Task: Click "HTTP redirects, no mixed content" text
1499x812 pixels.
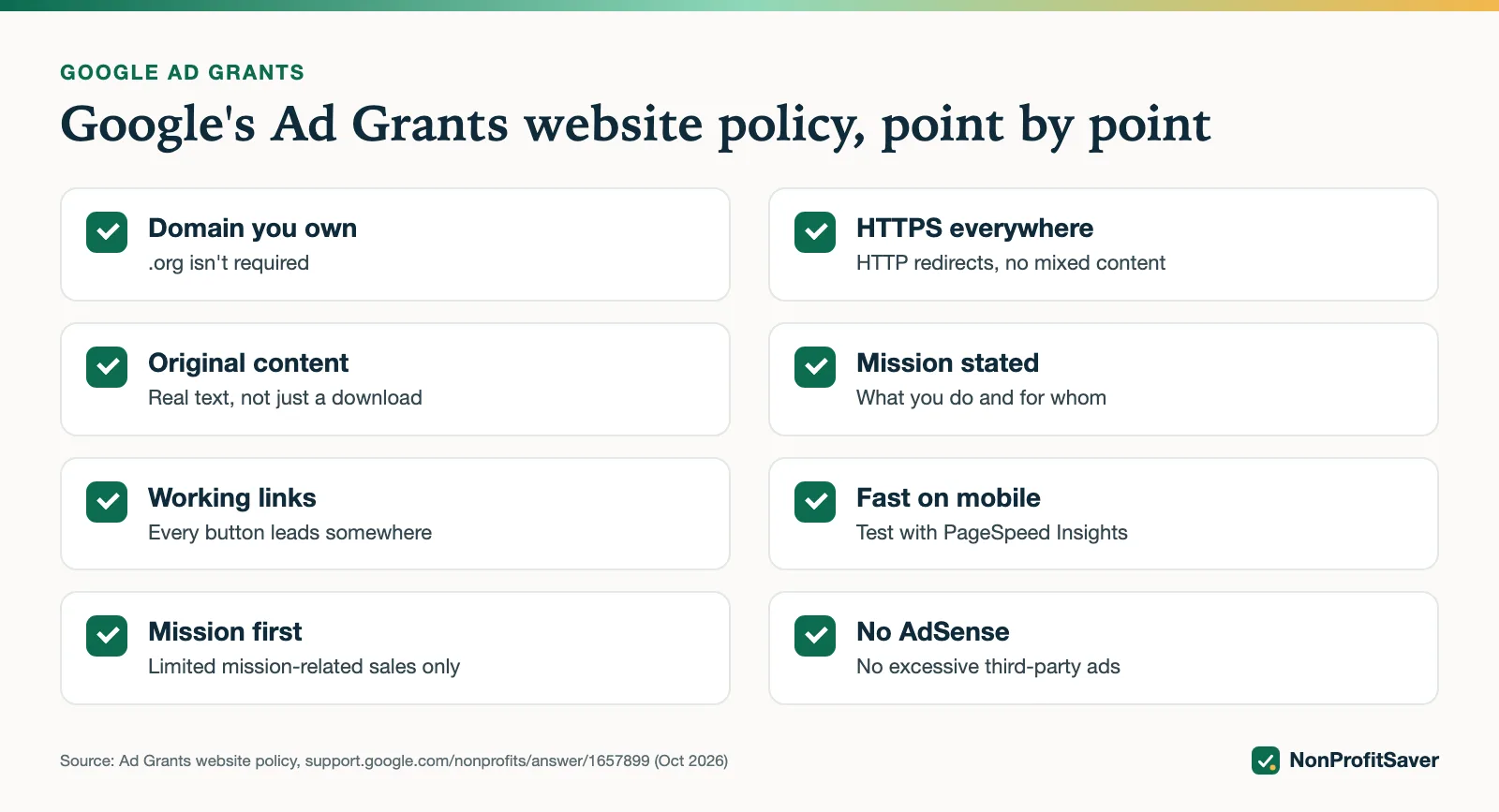Action: pyautogui.click(x=1011, y=263)
